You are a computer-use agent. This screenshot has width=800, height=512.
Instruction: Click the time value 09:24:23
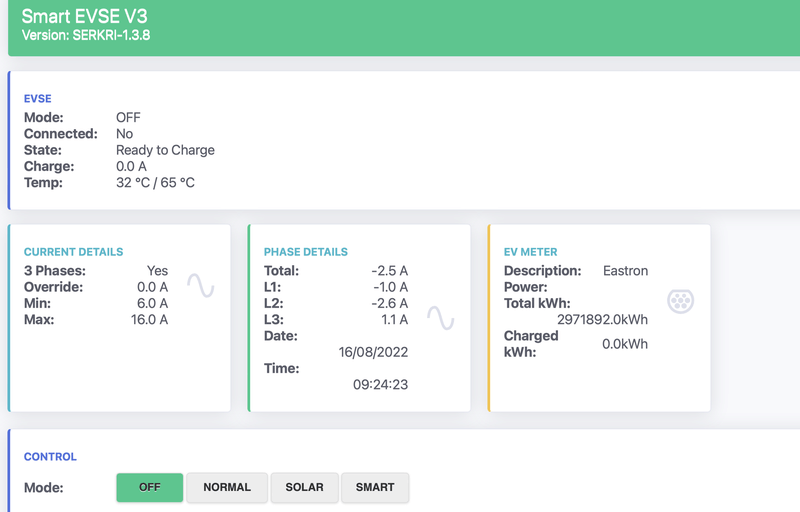(x=381, y=385)
